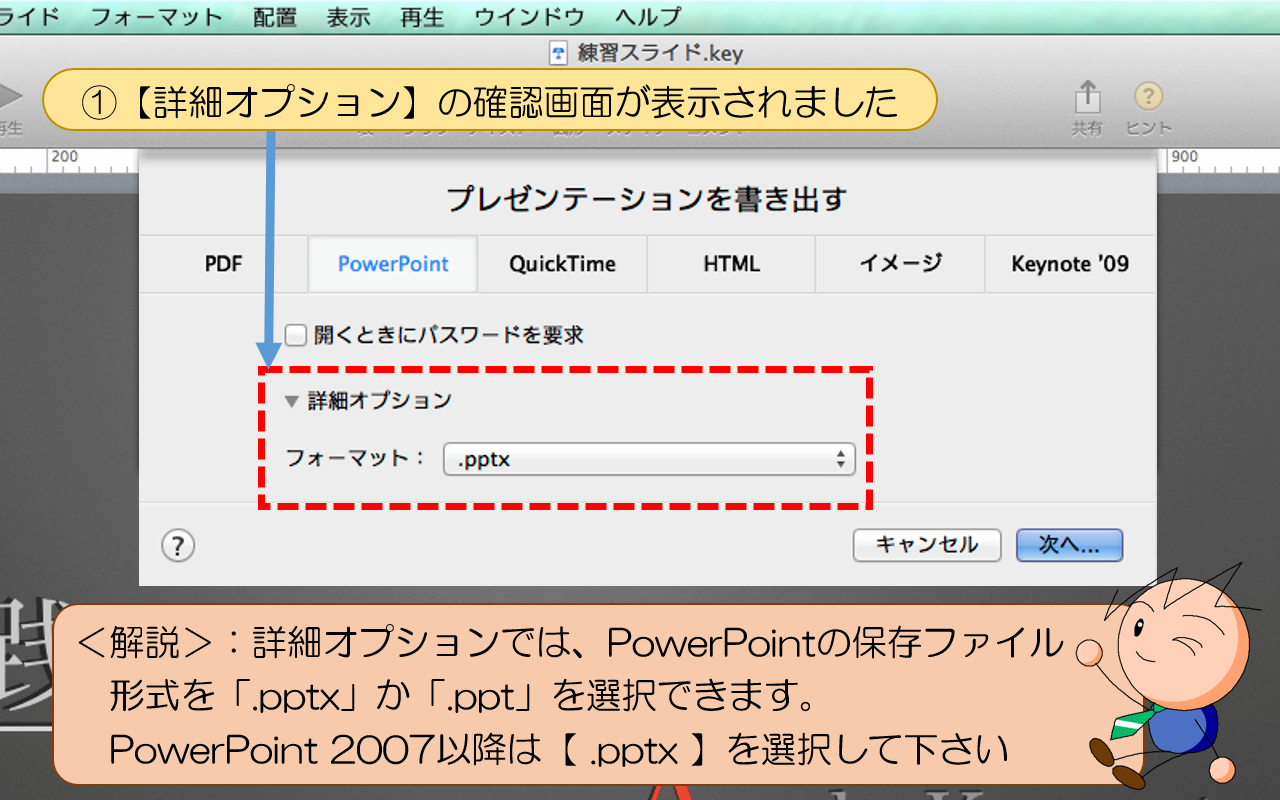Click the Play button in toolbar

[9, 97]
